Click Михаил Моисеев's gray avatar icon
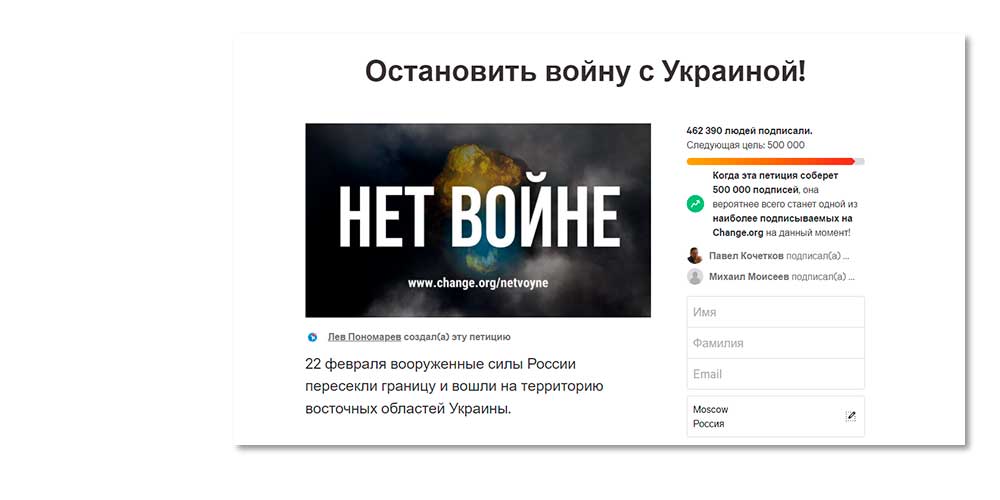 click(x=695, y=277)
